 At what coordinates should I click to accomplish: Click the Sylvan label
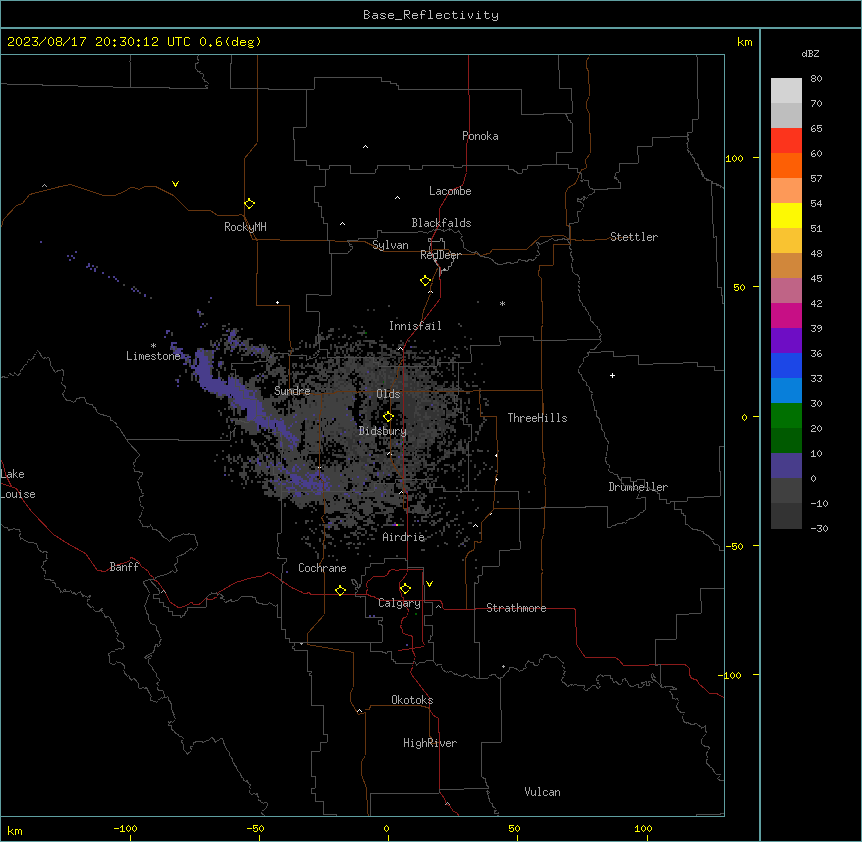[390, 245]
